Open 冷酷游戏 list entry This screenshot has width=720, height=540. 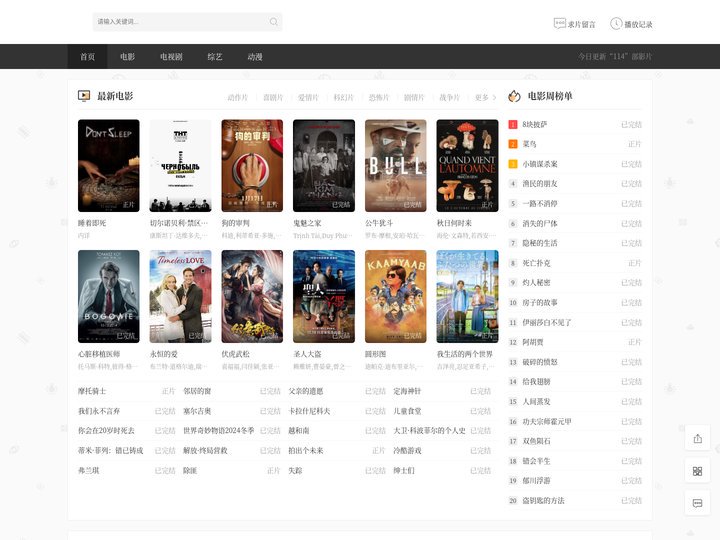[x=407, y=450]
